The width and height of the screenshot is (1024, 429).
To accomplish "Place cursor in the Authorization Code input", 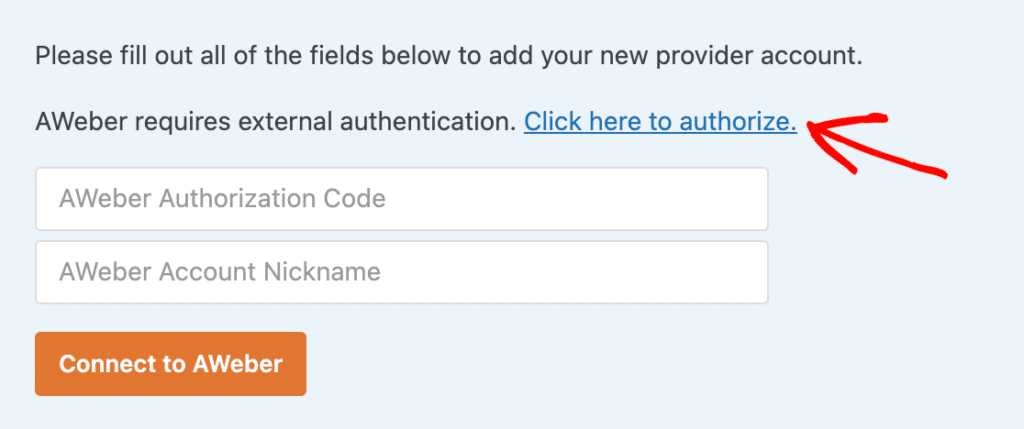I will point(401,199).
